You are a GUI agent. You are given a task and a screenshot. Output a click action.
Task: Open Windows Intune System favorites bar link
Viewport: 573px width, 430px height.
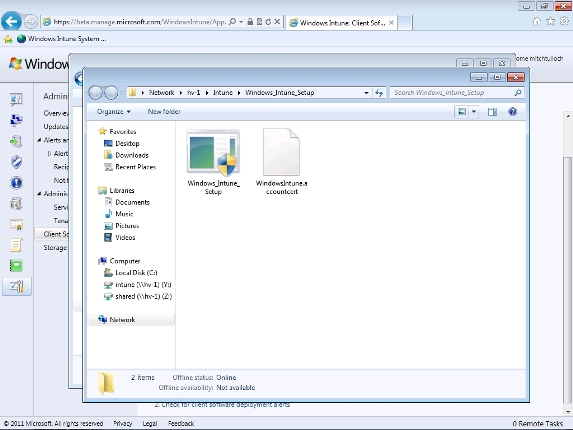pyautogui.click(x=62, y=39)
